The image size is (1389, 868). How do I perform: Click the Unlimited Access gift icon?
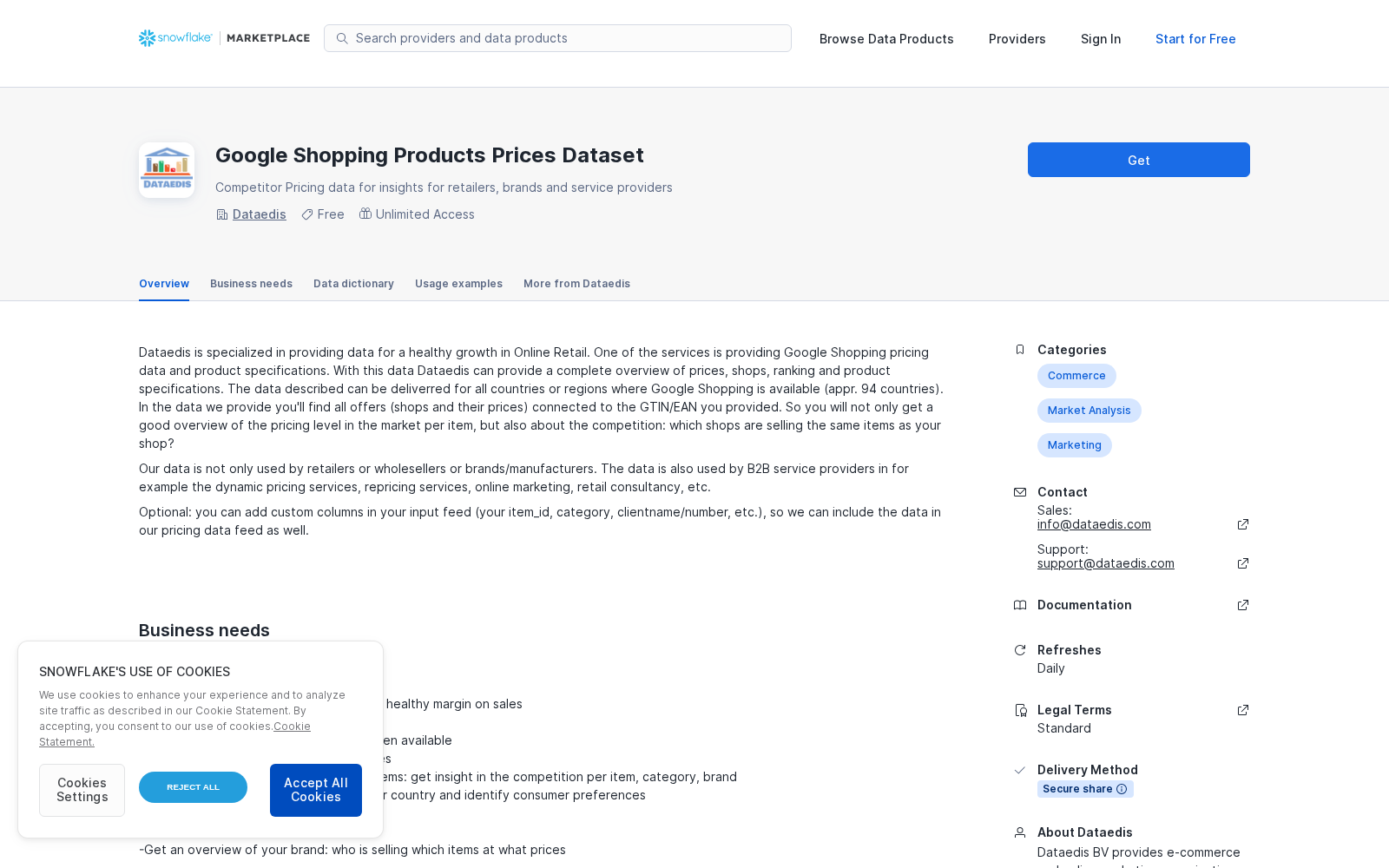[x=365, y=214]
